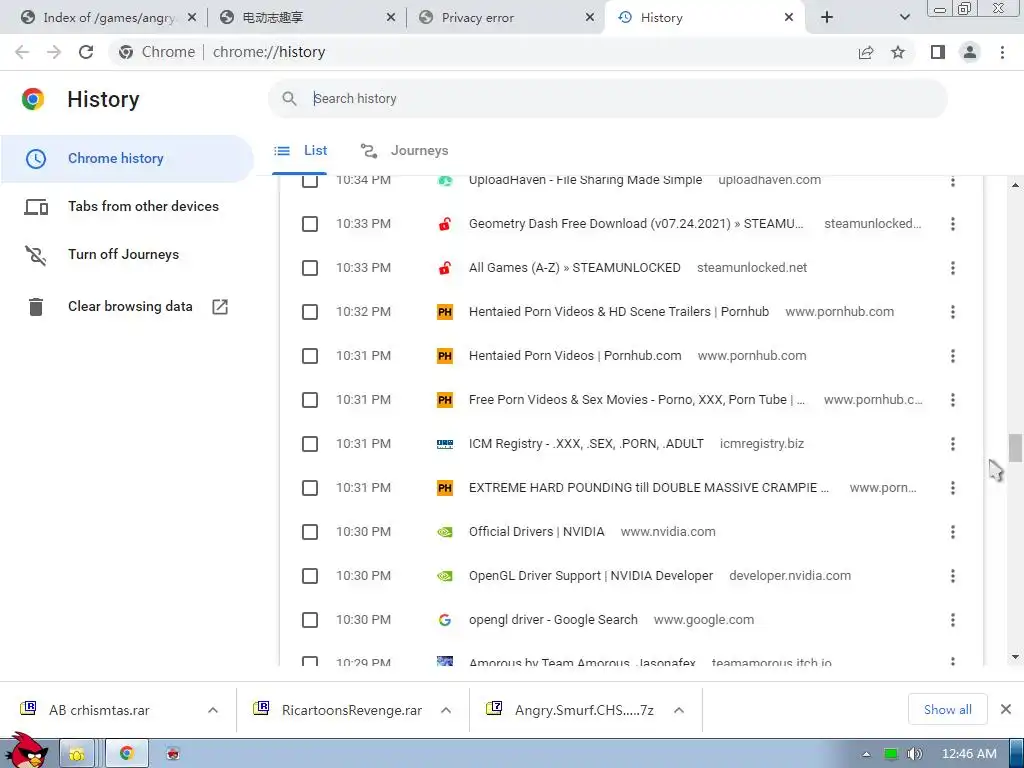Open downloaded AB crhismtas.rar file
This screenshot has width=1024, height=768.
pyautogui.click(x=99, y=711)
